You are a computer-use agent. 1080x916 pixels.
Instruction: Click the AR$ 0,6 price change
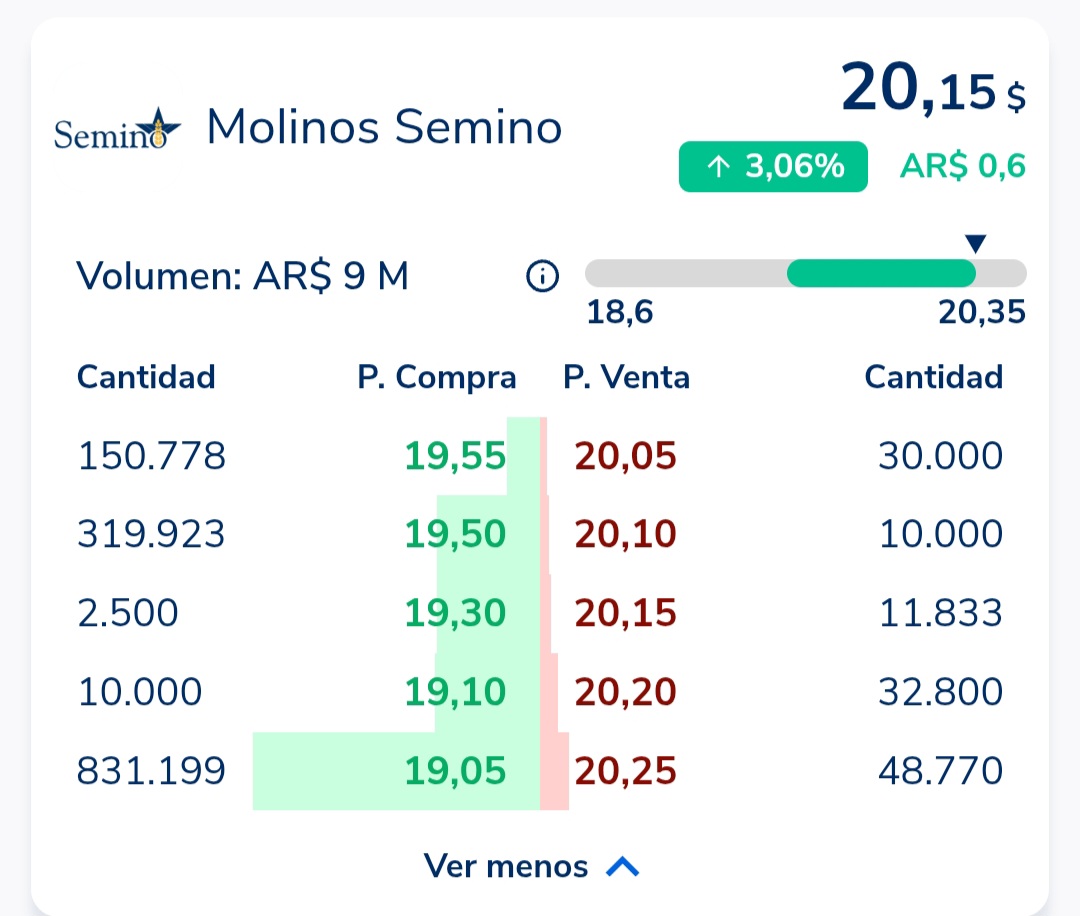coord(962,166)
